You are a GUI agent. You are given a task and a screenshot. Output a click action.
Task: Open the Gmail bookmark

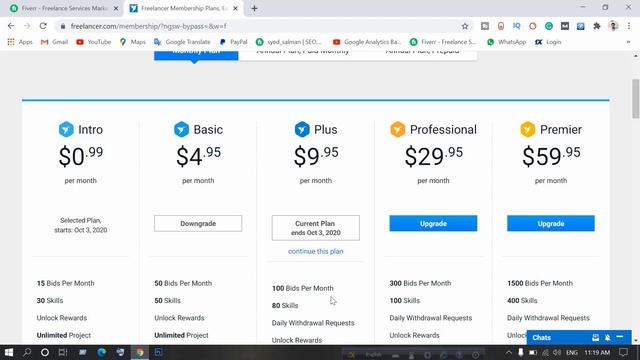(x=54, y=42)
